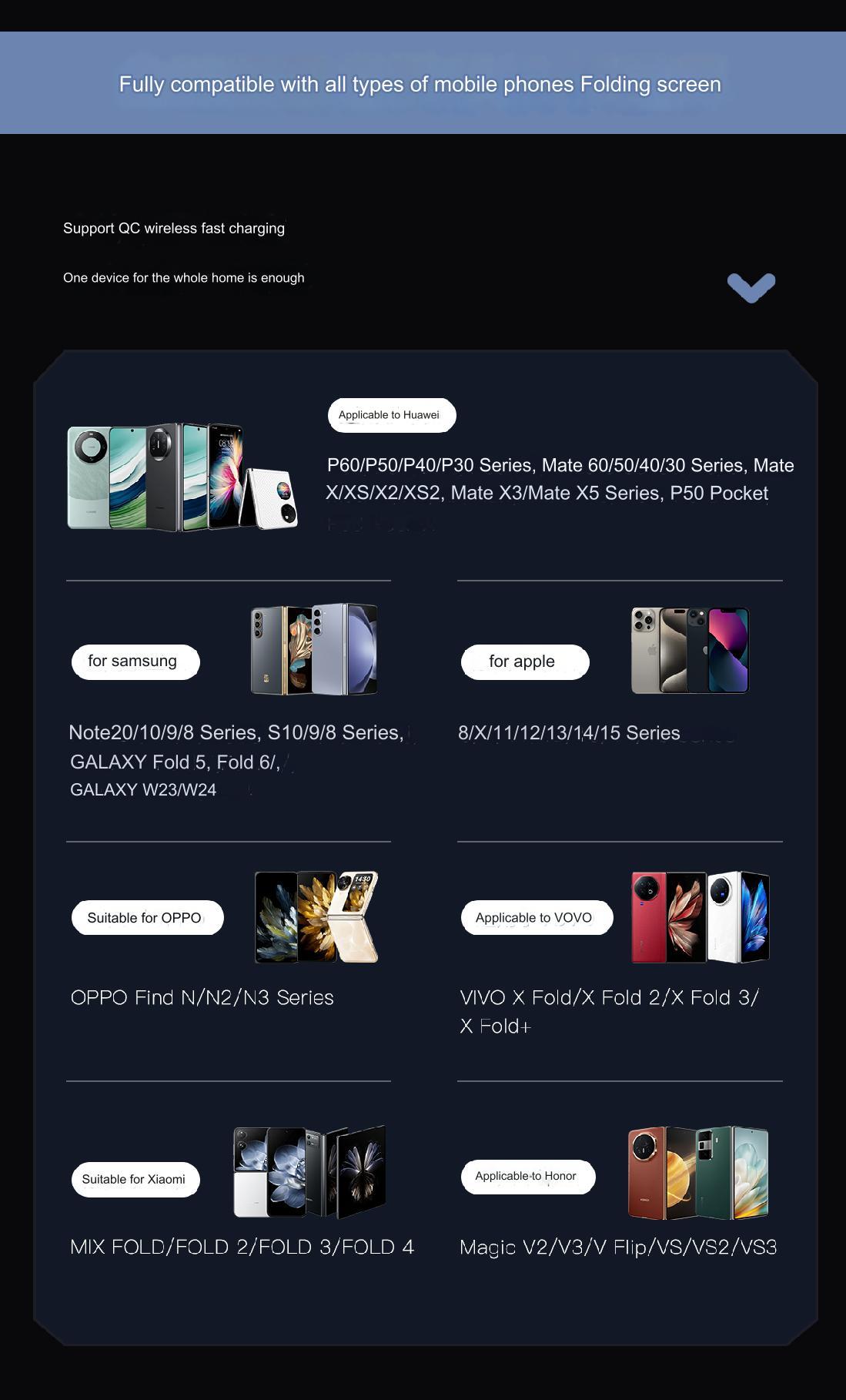
Task: Open the Huawei phones group image
Action: pos(182,477)
